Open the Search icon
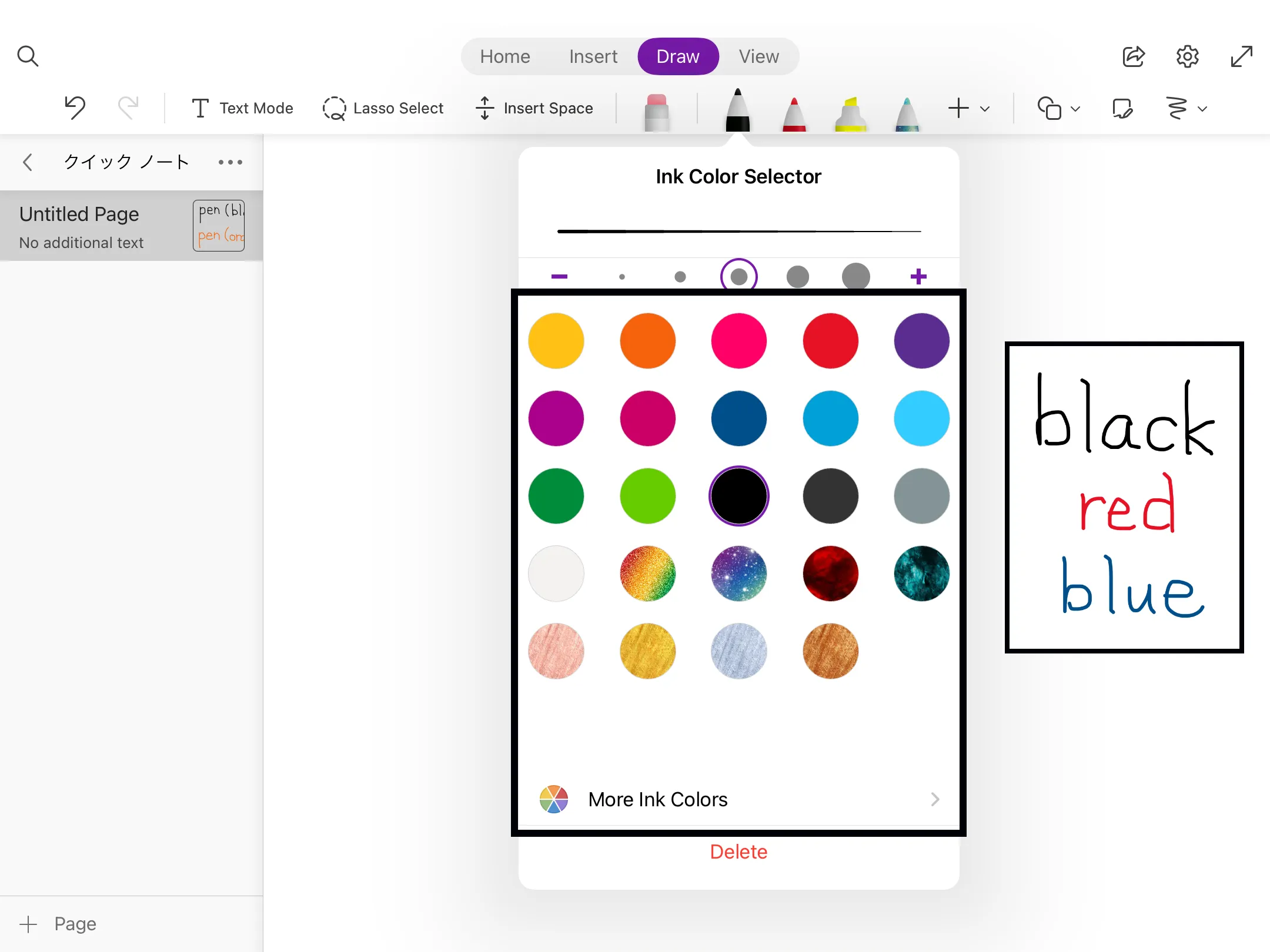 (28, 56)
